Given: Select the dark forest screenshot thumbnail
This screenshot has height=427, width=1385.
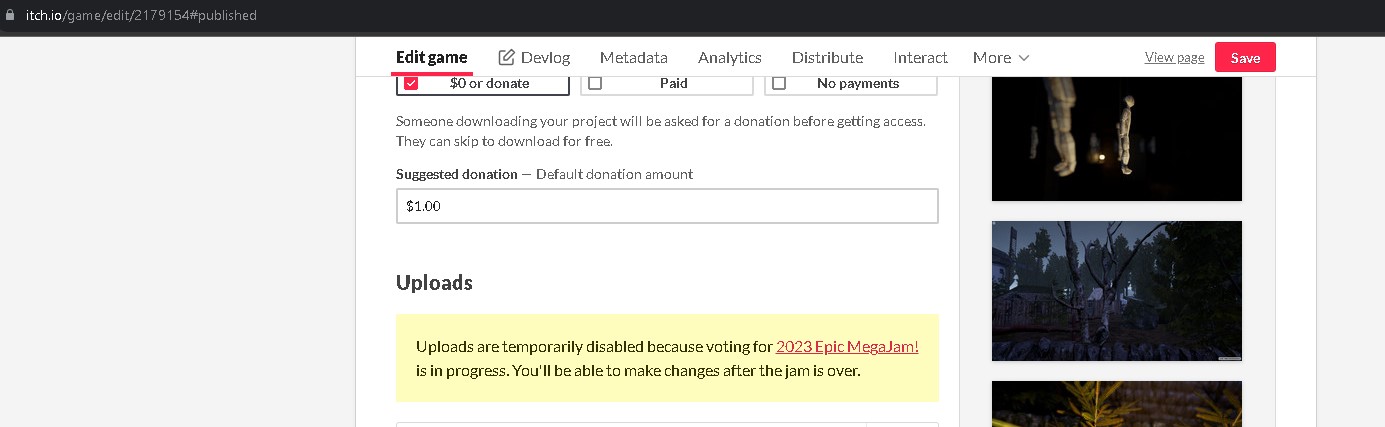Looking at the screenshot, I should coord(1116,290).
